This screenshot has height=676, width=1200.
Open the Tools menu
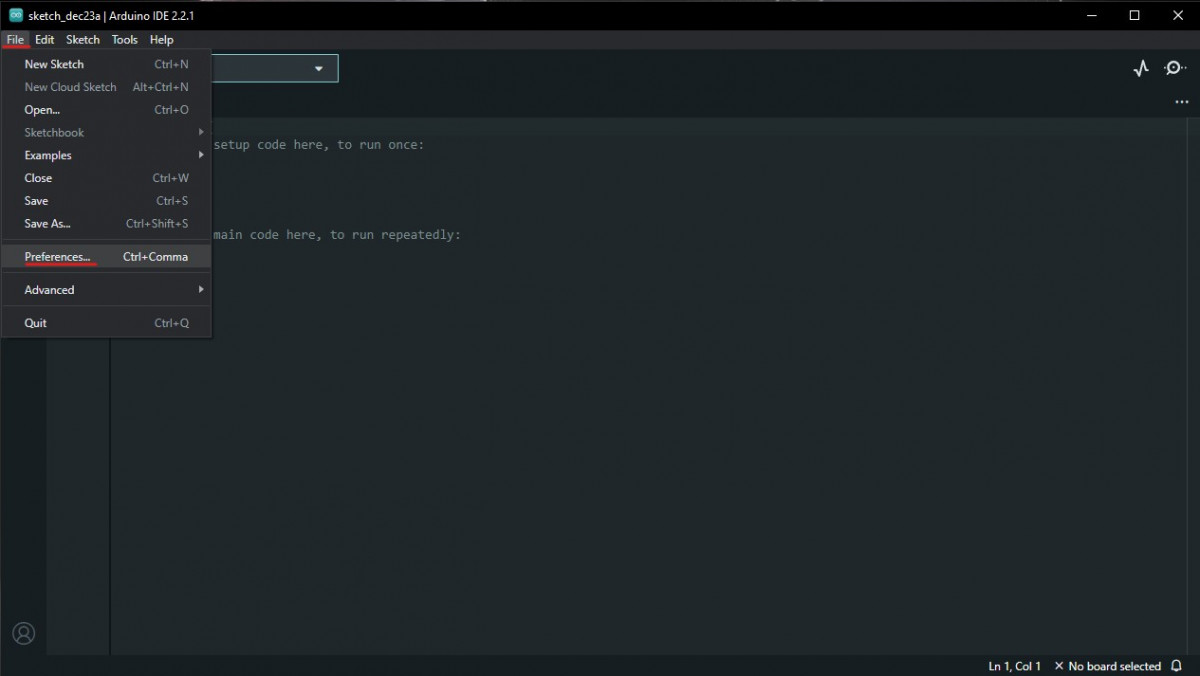click(125, 40)
